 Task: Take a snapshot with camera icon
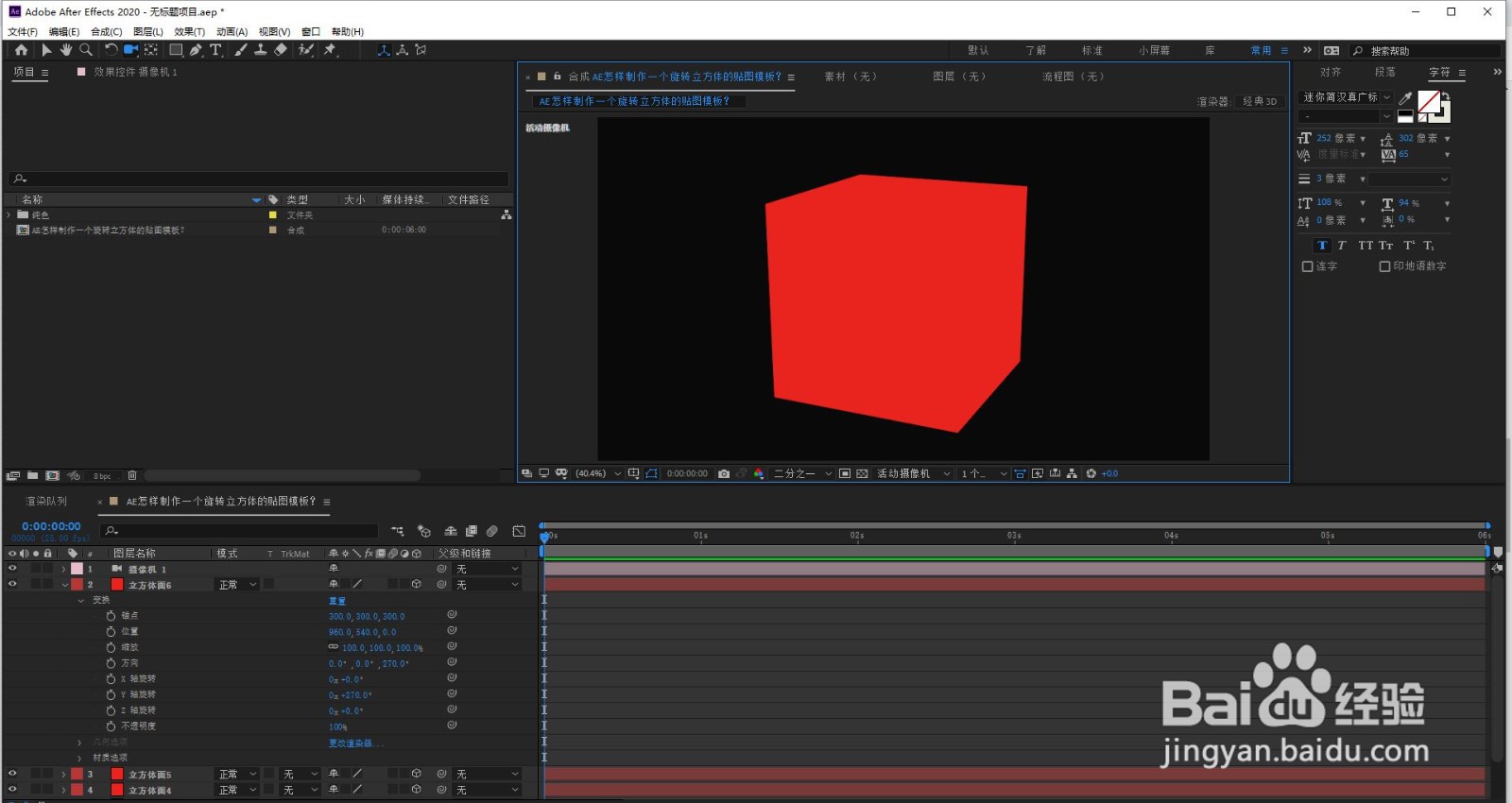point(724,474)
